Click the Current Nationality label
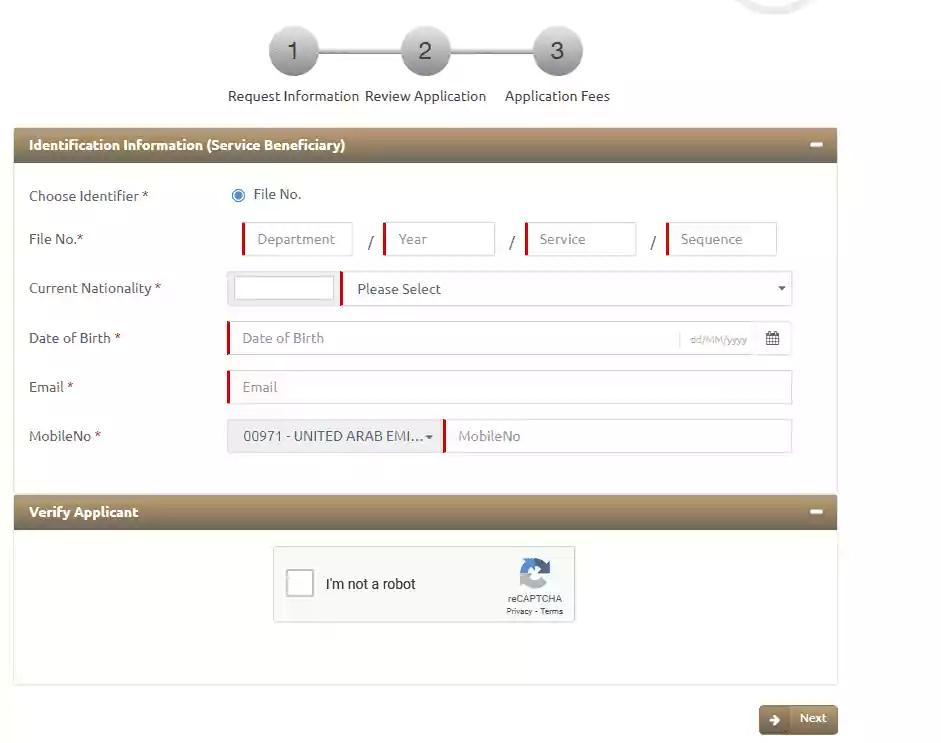This screenshot has height=743, width=941. click(95, 289)
